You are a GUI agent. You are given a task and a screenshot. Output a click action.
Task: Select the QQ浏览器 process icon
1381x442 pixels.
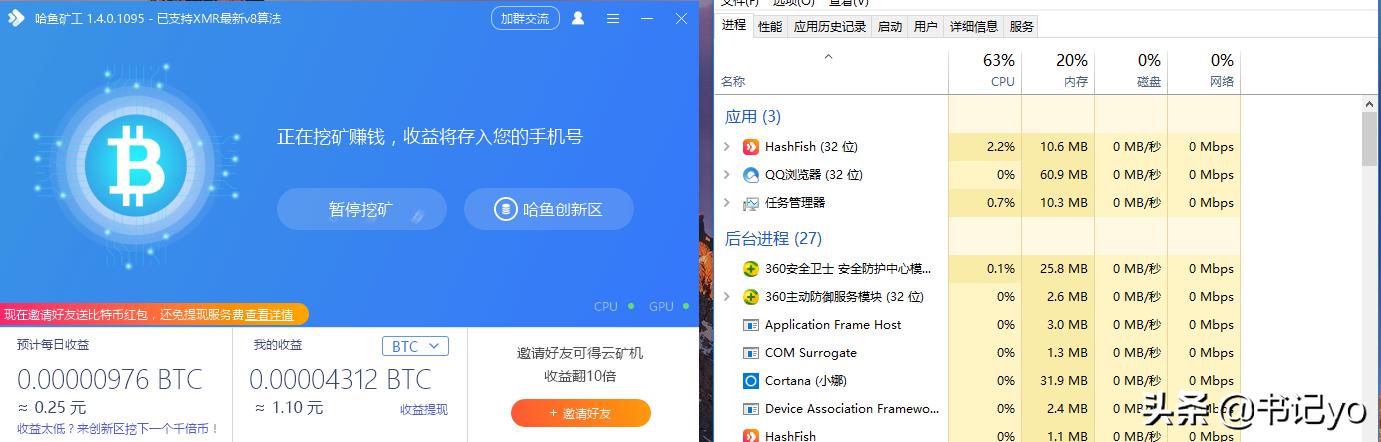[x=751, y=175]
